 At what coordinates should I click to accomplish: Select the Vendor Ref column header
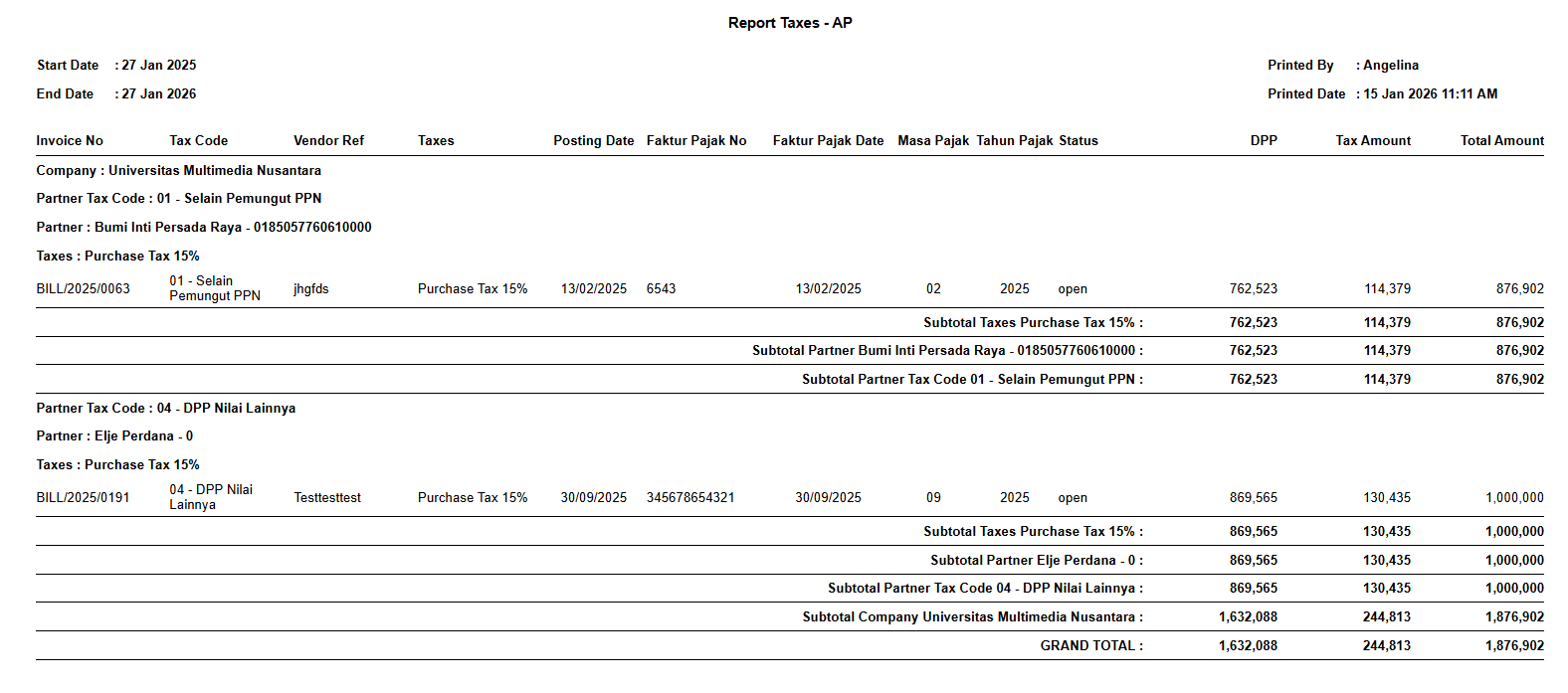(328, 141)
